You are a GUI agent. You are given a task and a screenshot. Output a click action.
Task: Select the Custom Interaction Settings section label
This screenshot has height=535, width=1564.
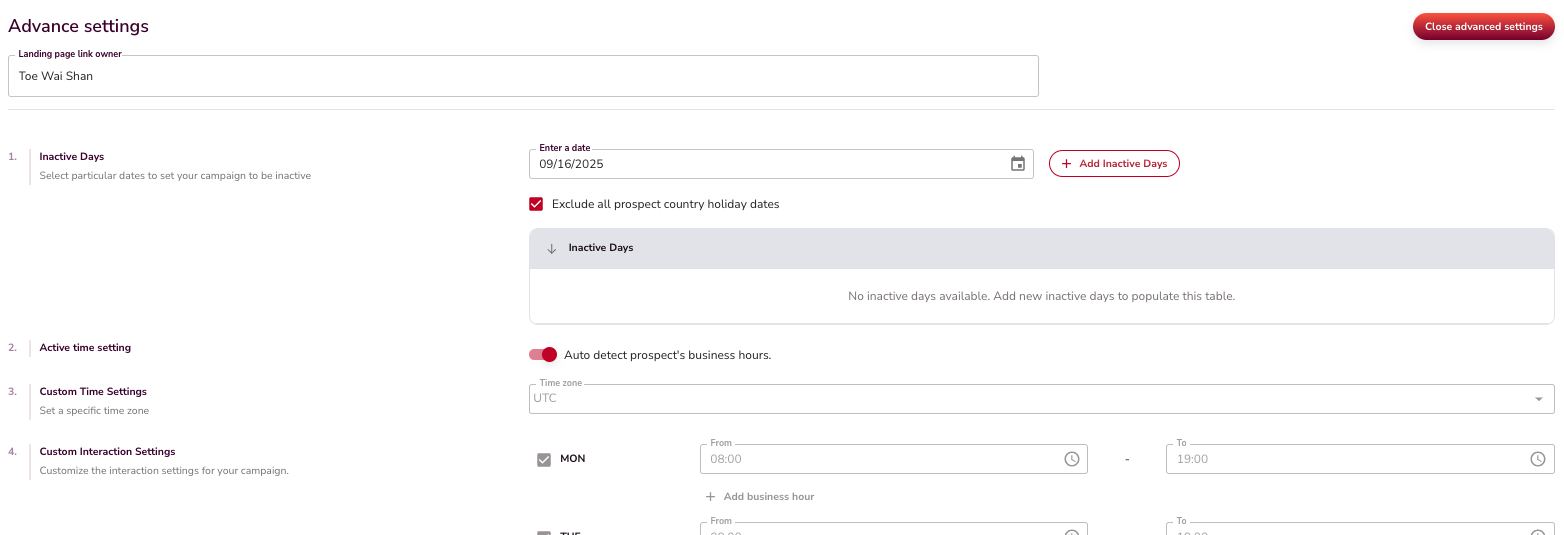tap(107, 452)
